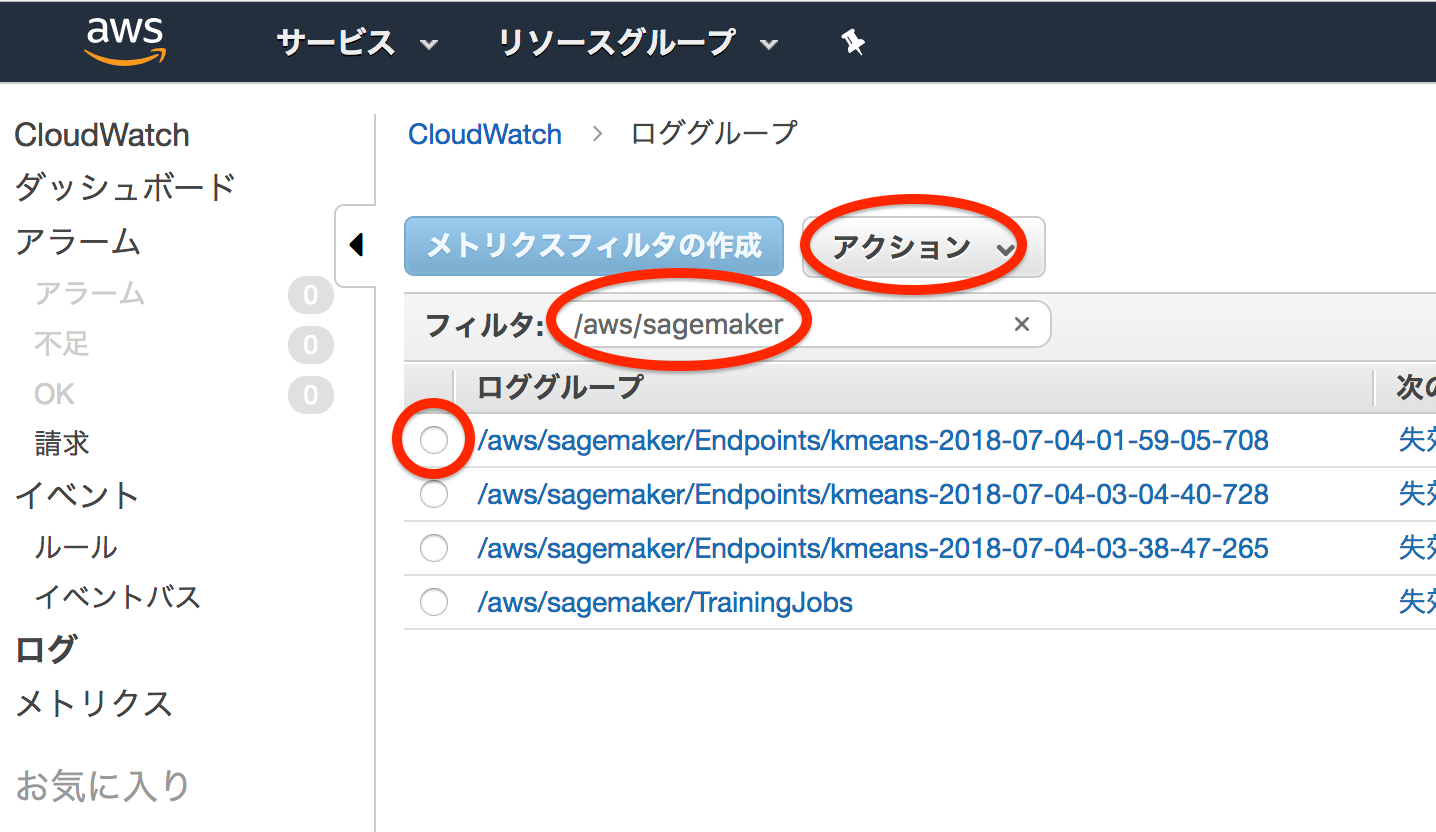Viewport: 1436px width, 832px height.
Task: Click expiry link in first kmeans row
Action: (x=1417, y=440)
